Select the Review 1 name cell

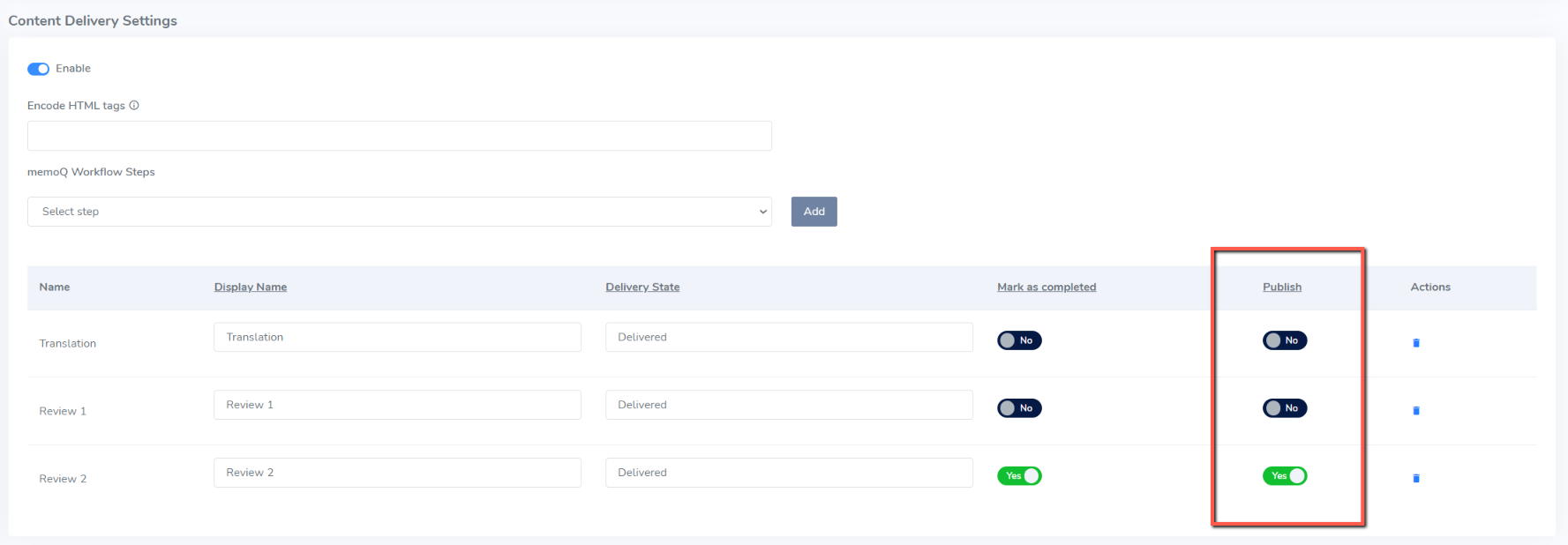click(x=63, y=412)
